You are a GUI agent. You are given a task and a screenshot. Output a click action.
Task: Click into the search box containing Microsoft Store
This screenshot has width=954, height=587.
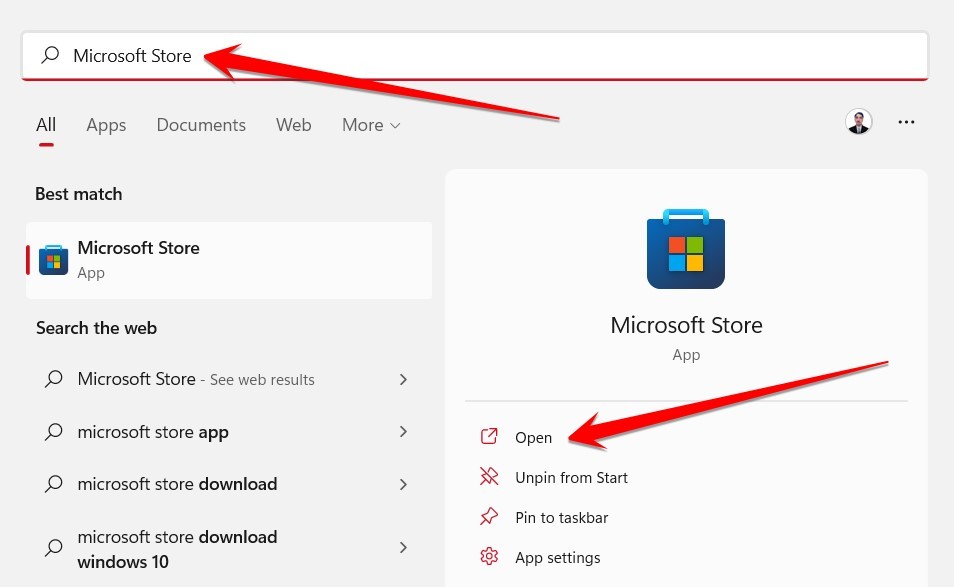click(475, 55)
